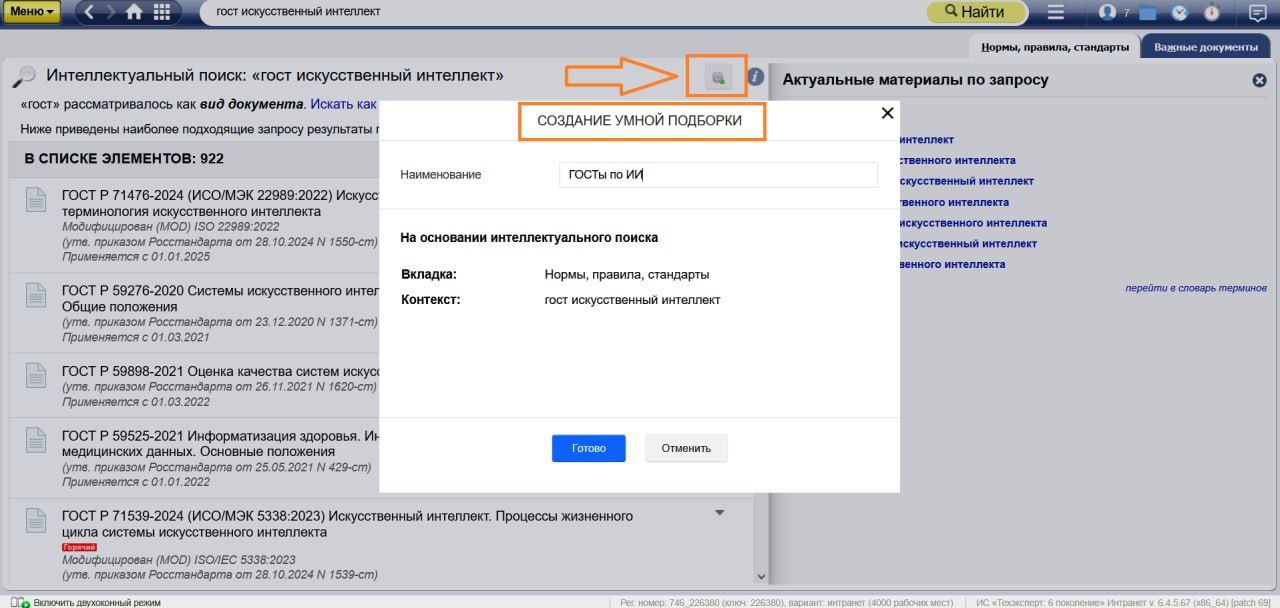This screenshot has width=1280, height=608.
Task: Click the В списке элементов: 922 header
Action: [124, 159]
